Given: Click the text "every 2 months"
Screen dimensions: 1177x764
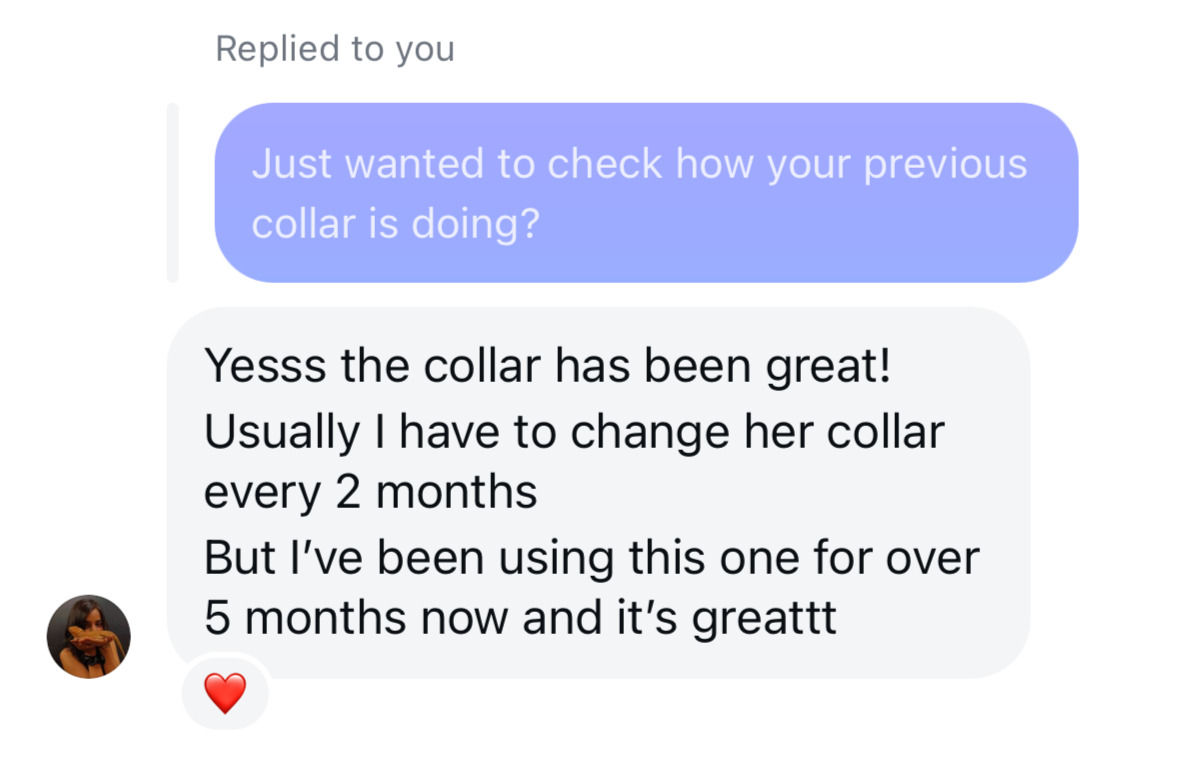Looking at the screenshot, I should pyautogui.click(x=370, y=493).
